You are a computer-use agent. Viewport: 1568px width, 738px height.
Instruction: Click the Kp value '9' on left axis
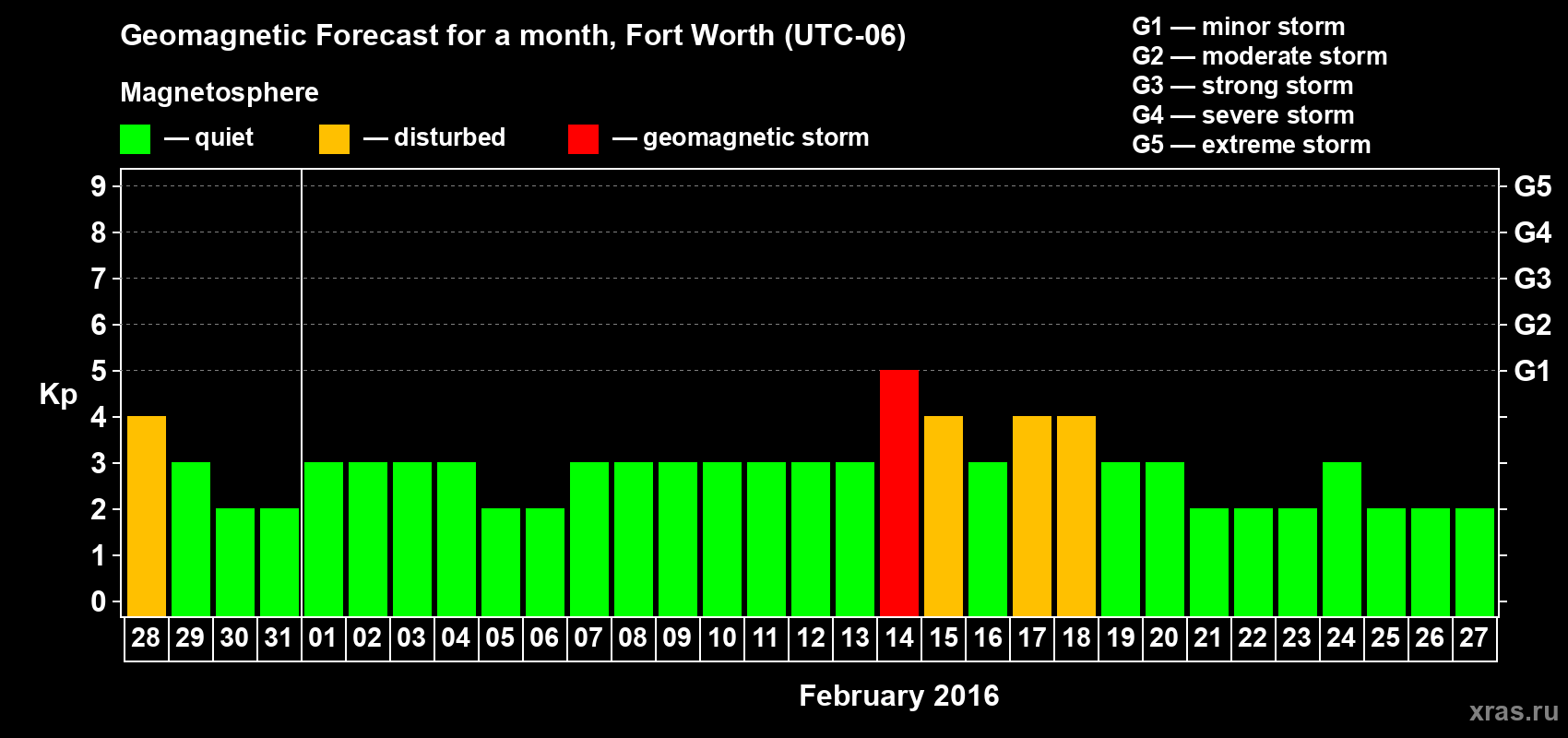click(99, 187)
